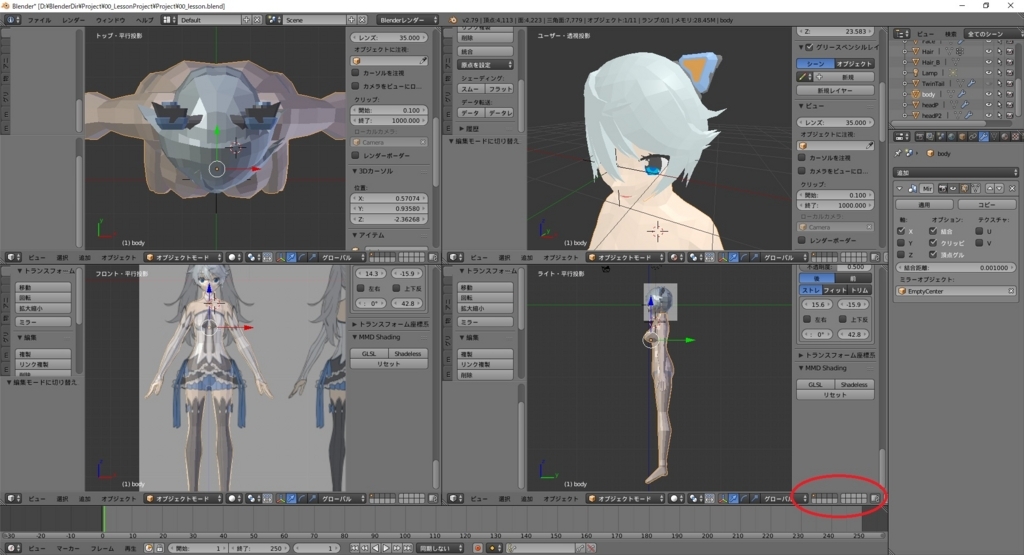Collapse the 3Dカーソル panel

pyautogui.click(x=355, y=171)
